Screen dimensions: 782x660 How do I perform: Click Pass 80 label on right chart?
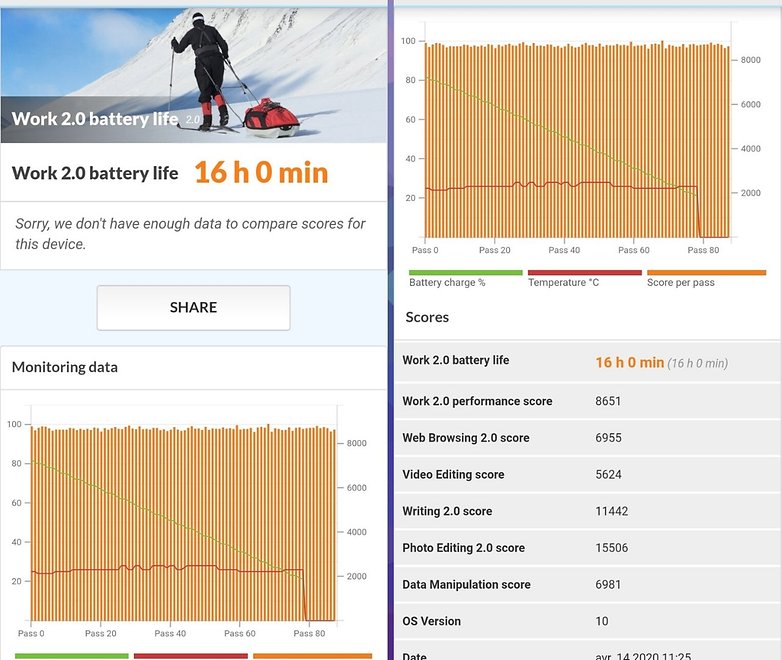[703, 250]
